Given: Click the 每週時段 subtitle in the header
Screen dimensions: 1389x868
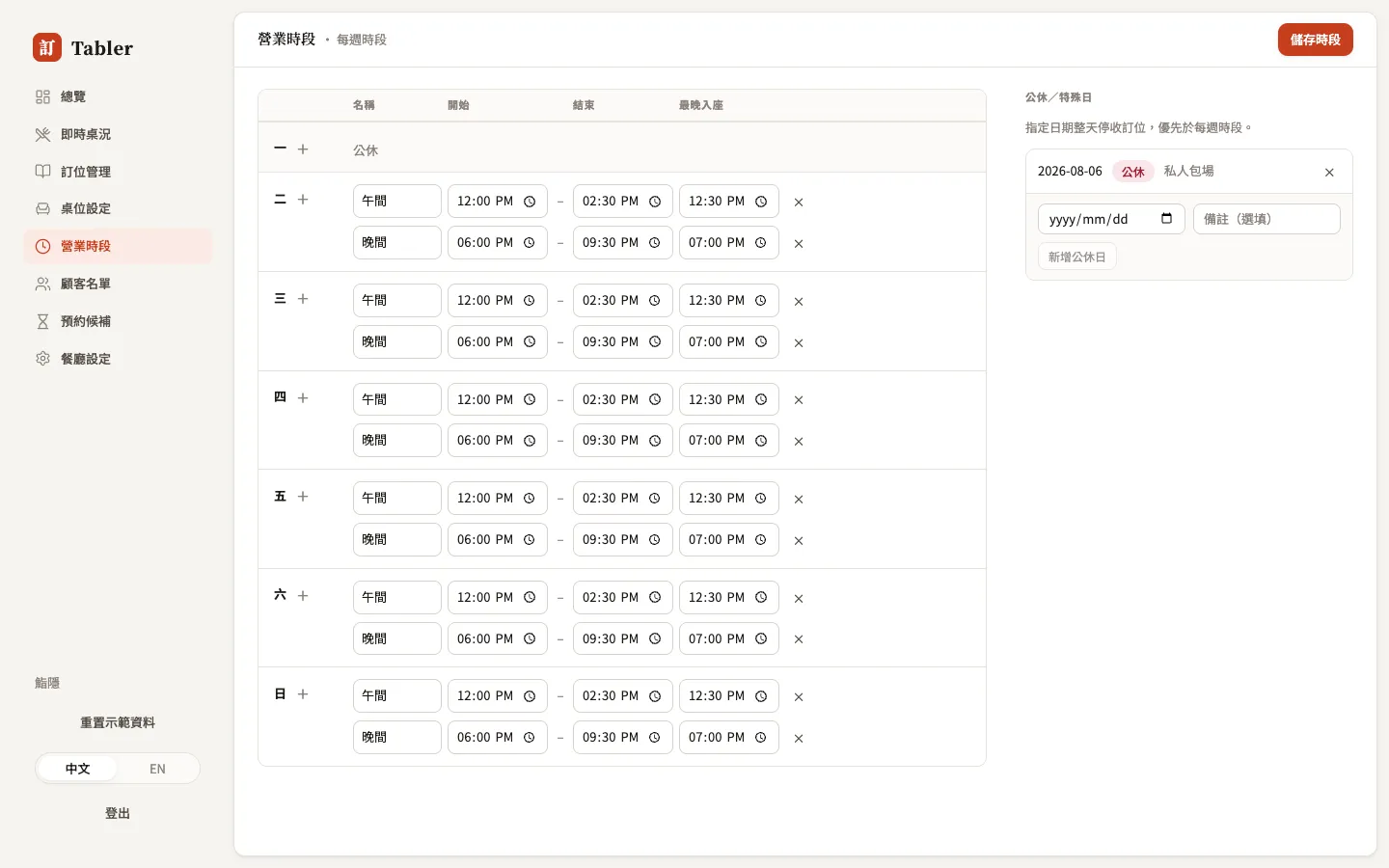Looking at the screenshot, I should click(x=362, y=40).
